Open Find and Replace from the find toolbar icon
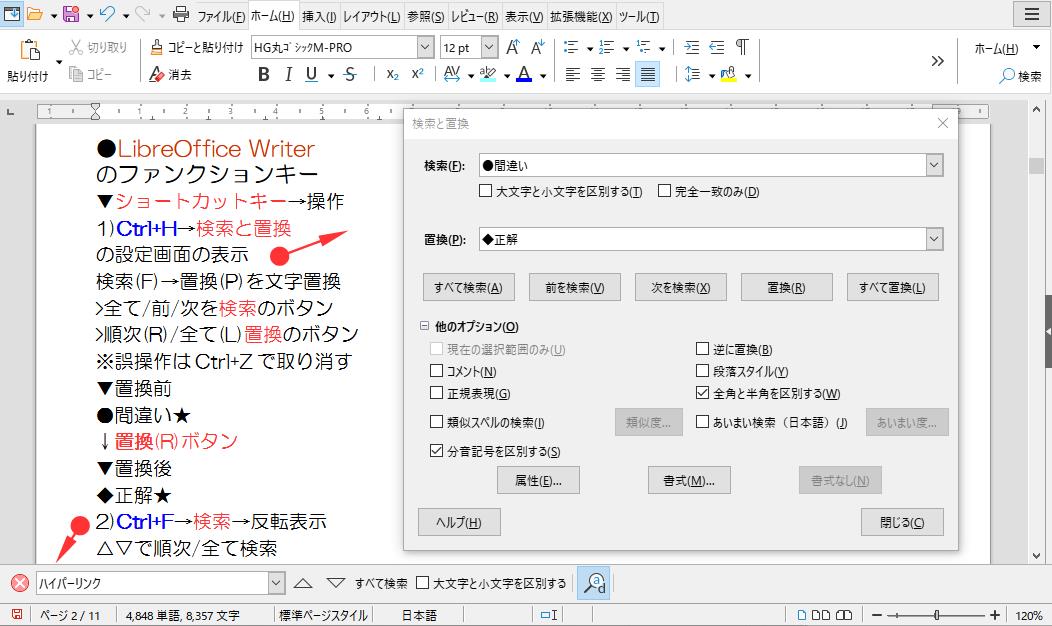The width and height of the screenshot is (1052, 626). click(594, 583)
